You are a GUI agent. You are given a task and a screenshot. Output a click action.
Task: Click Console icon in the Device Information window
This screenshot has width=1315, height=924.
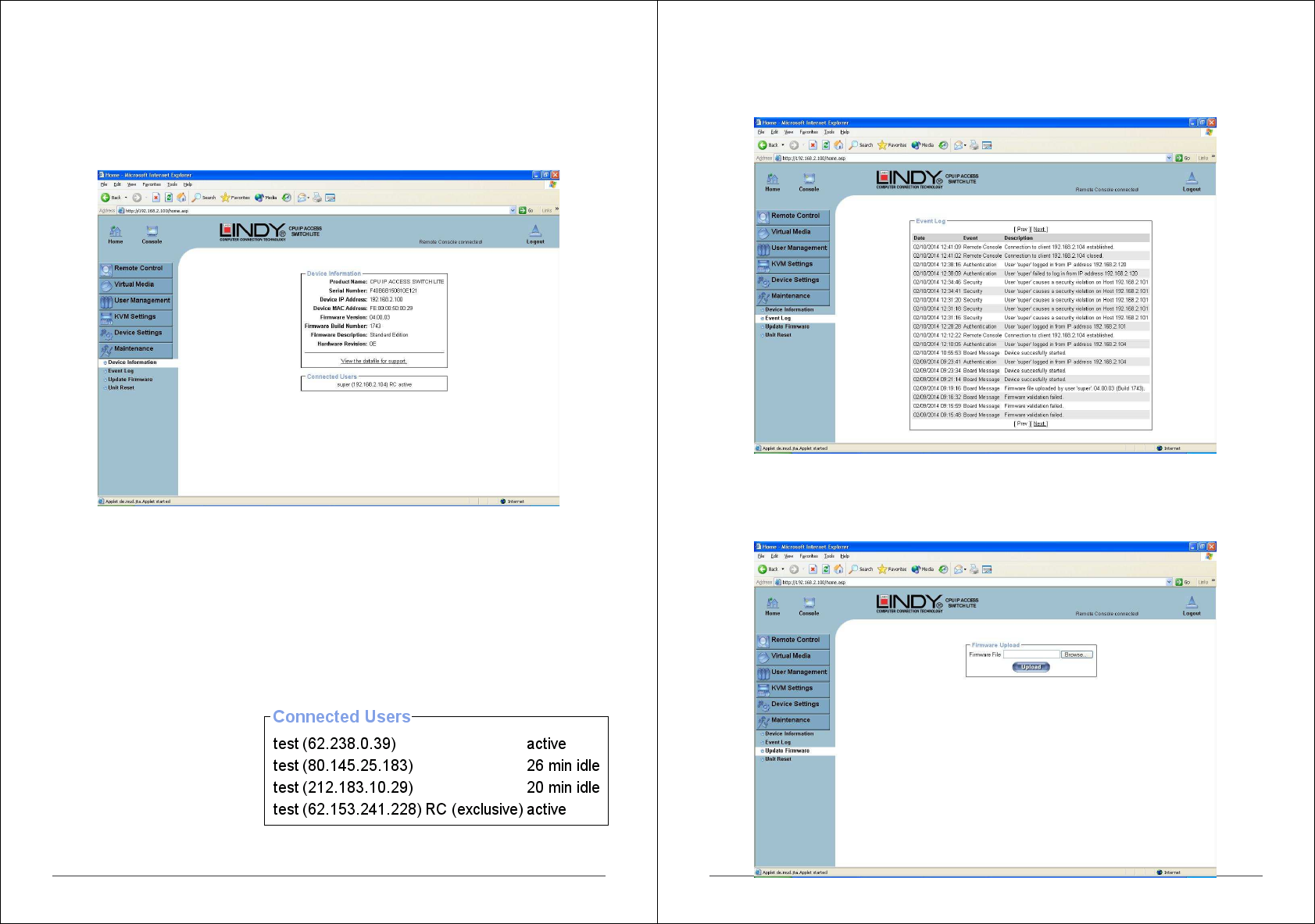pos(152,234)
